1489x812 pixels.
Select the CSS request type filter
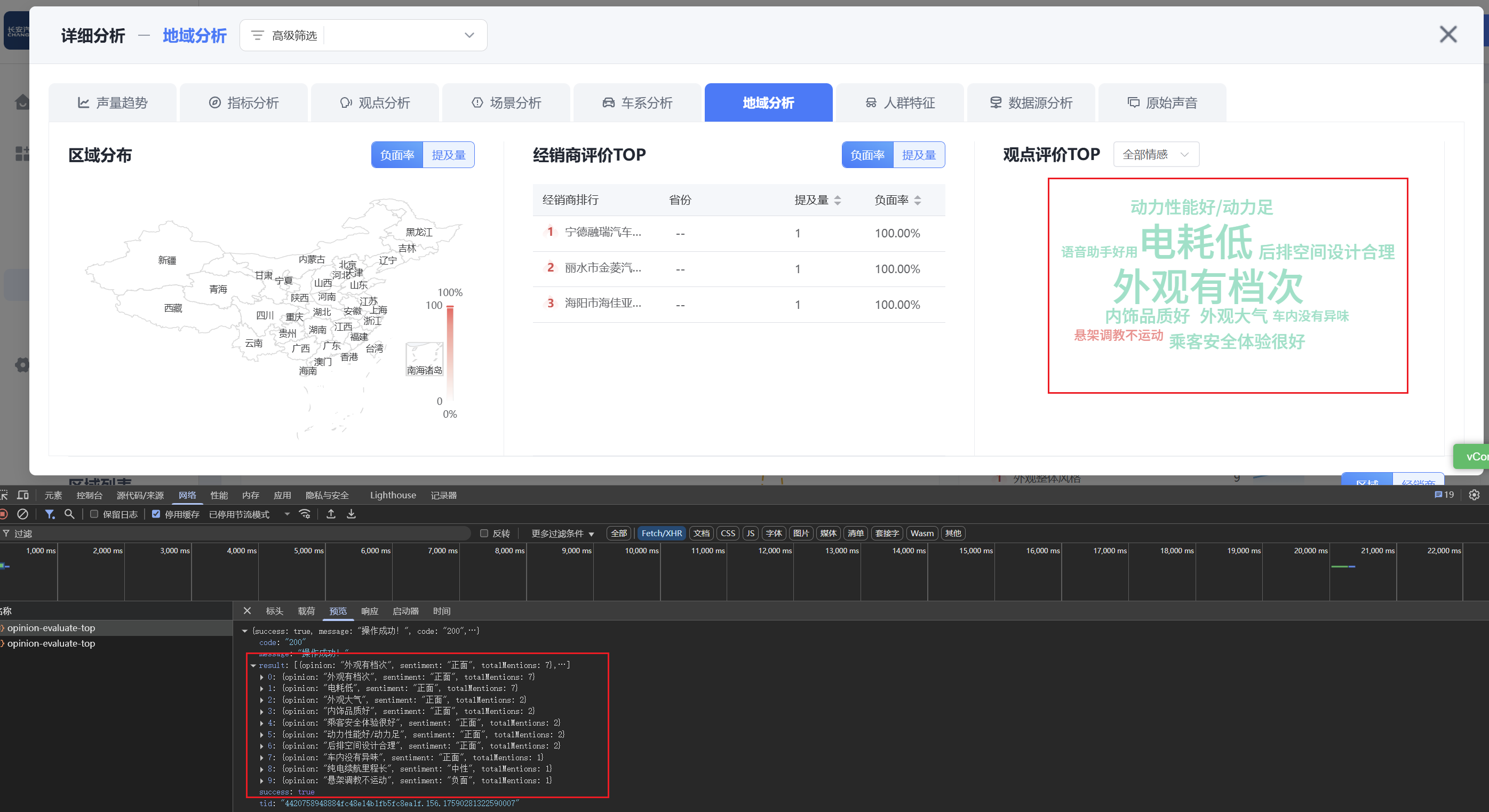pyautogui.click(x=728, y=533)
